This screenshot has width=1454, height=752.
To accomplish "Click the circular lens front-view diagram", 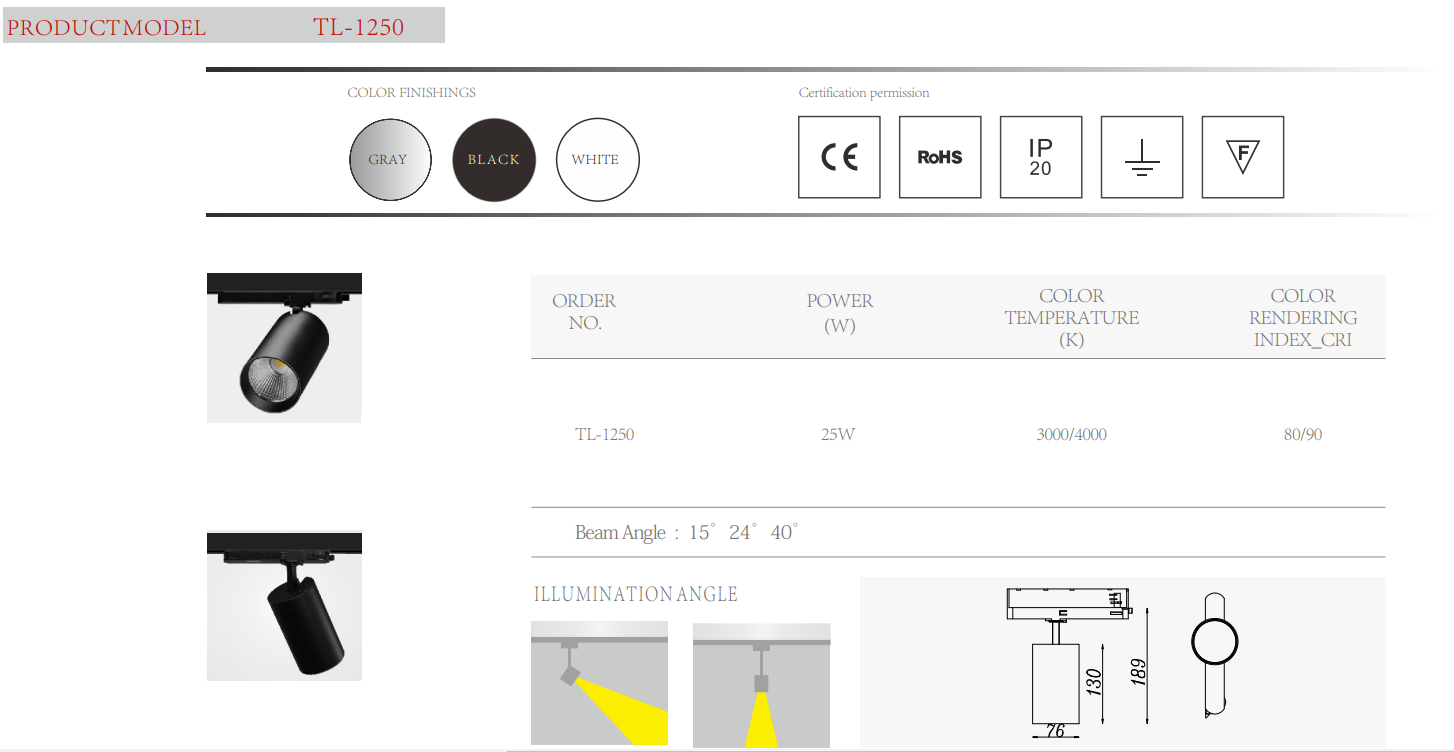I will [x=1216, y=640].
